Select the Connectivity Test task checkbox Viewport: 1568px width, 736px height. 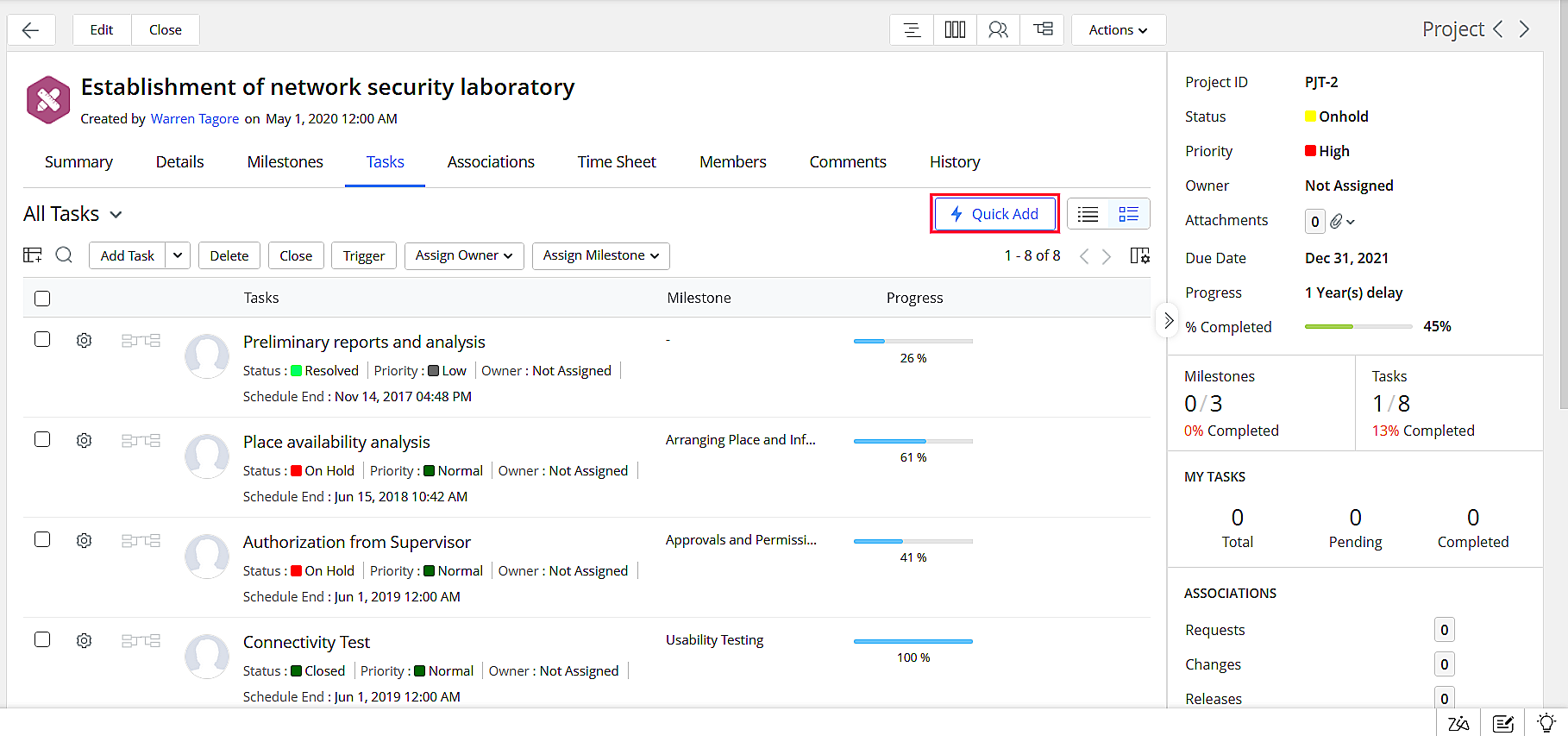[42, 640]
